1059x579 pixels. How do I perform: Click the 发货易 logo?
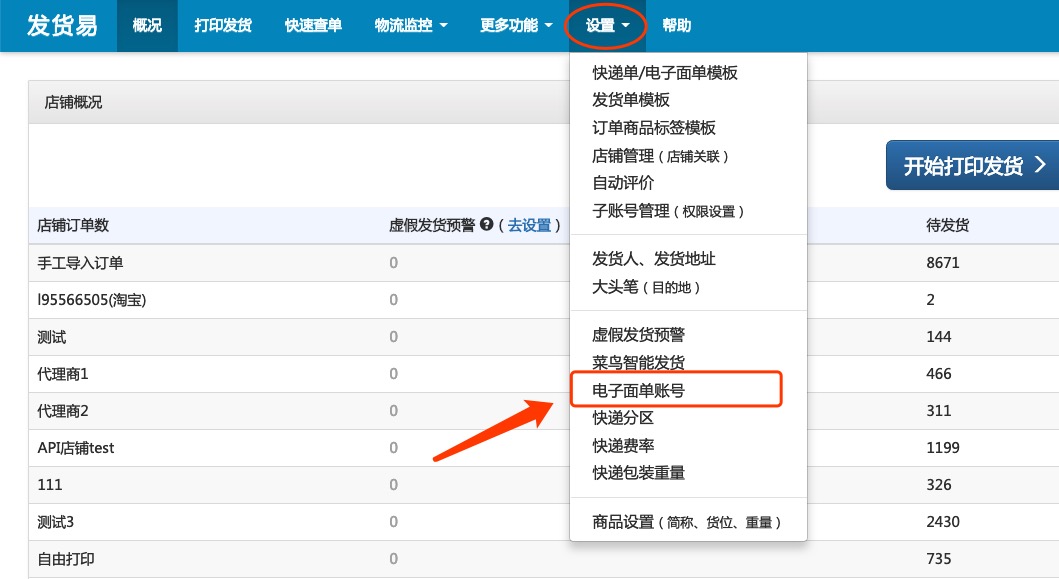(x=62, y=26)
